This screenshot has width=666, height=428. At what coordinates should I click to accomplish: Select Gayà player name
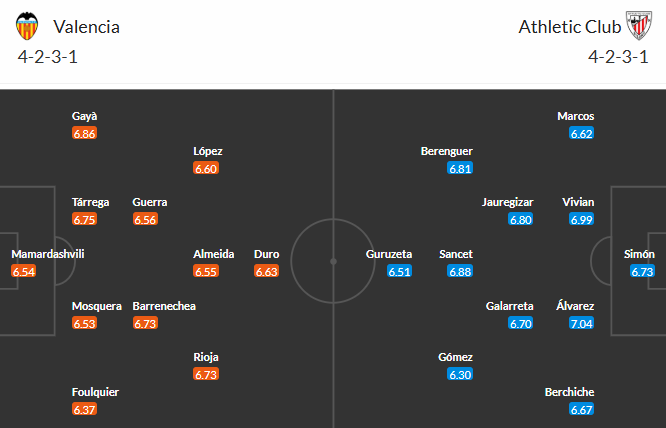[85, 116]
